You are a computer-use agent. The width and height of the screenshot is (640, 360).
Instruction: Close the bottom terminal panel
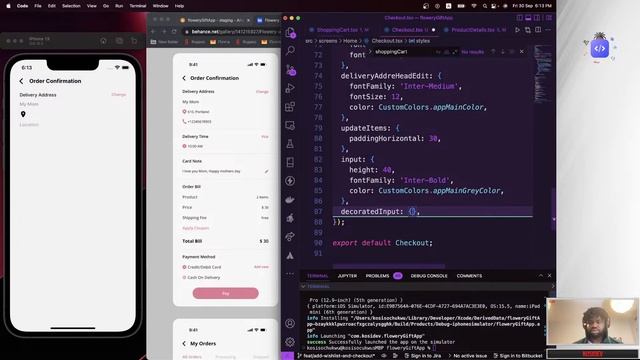click(549, 276)
